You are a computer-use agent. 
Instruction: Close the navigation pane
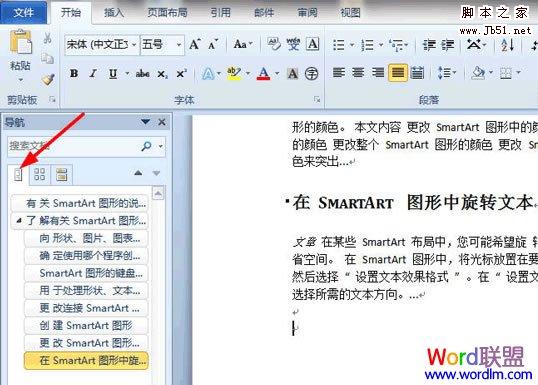[162, 122]
